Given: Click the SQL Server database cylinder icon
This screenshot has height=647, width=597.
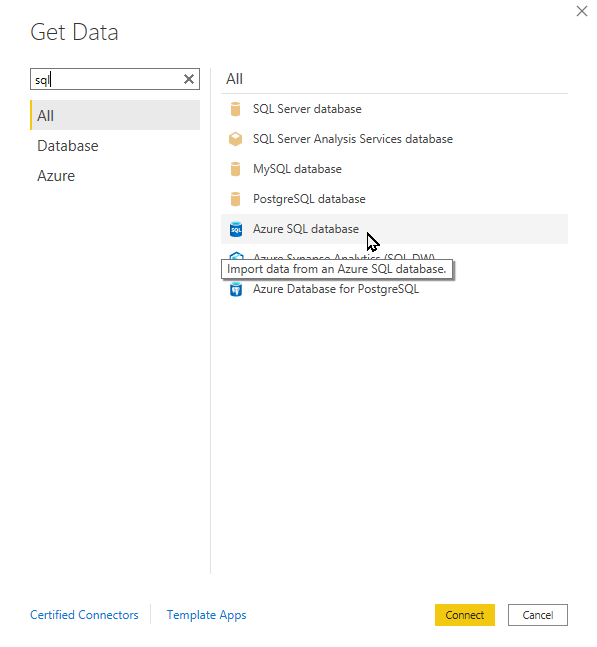Looking at the screenshot, I should click(235, 109).
